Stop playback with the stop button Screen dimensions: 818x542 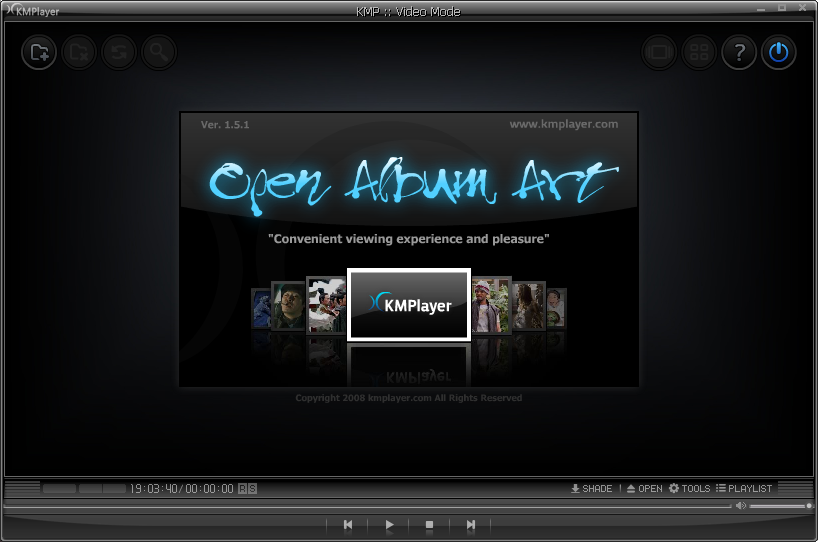429,525
